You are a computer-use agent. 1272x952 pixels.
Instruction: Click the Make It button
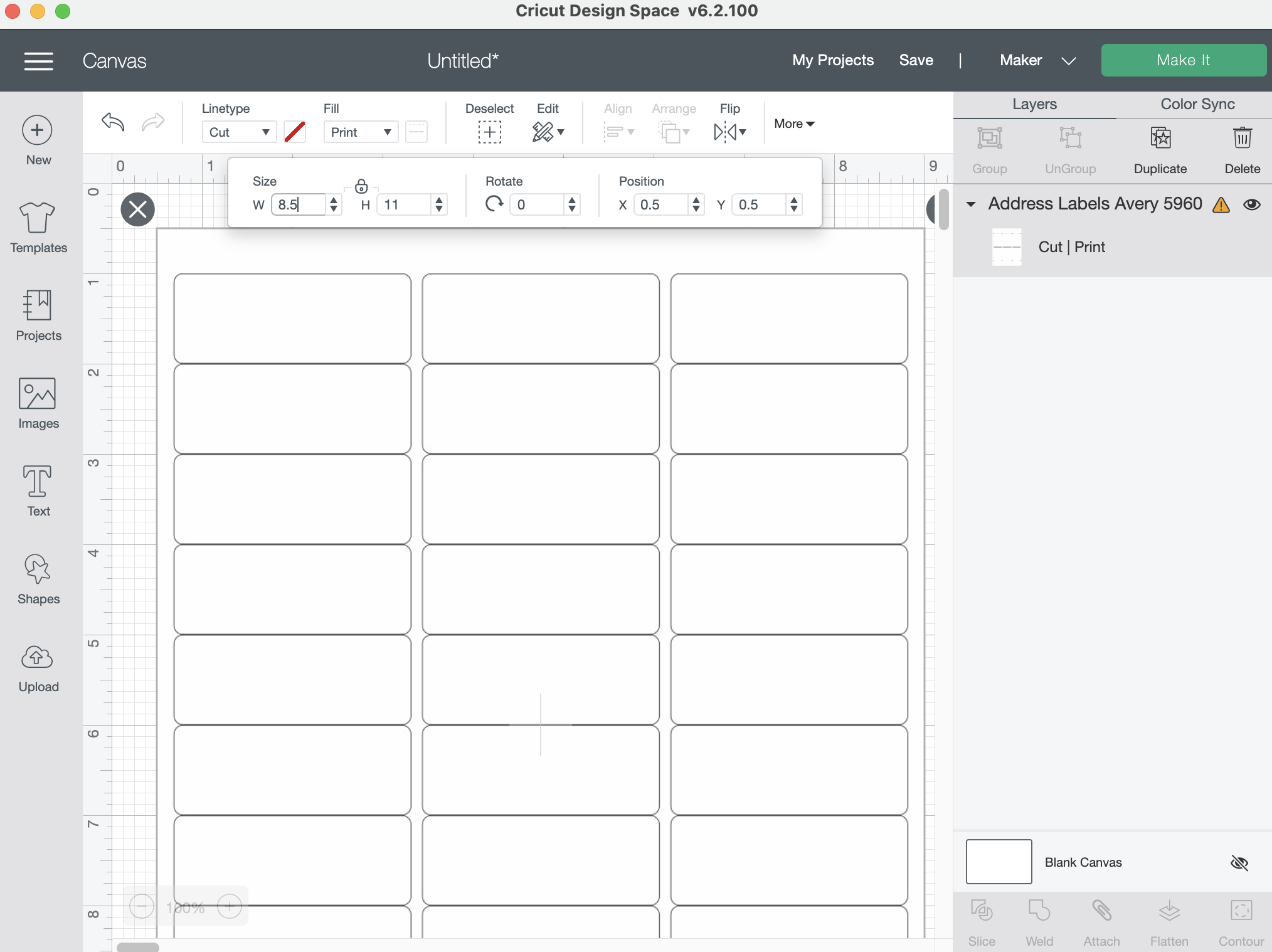[x=1184, y=59]
